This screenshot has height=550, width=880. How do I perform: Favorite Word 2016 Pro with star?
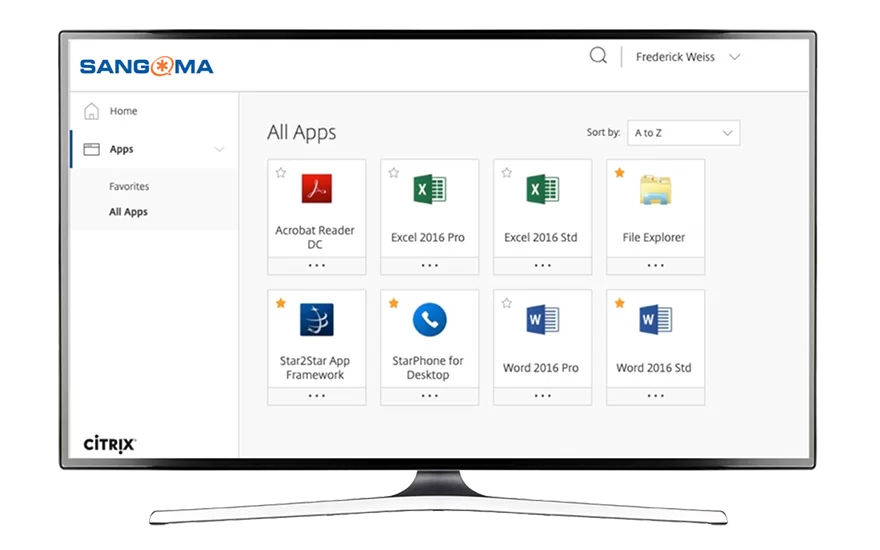507,304
